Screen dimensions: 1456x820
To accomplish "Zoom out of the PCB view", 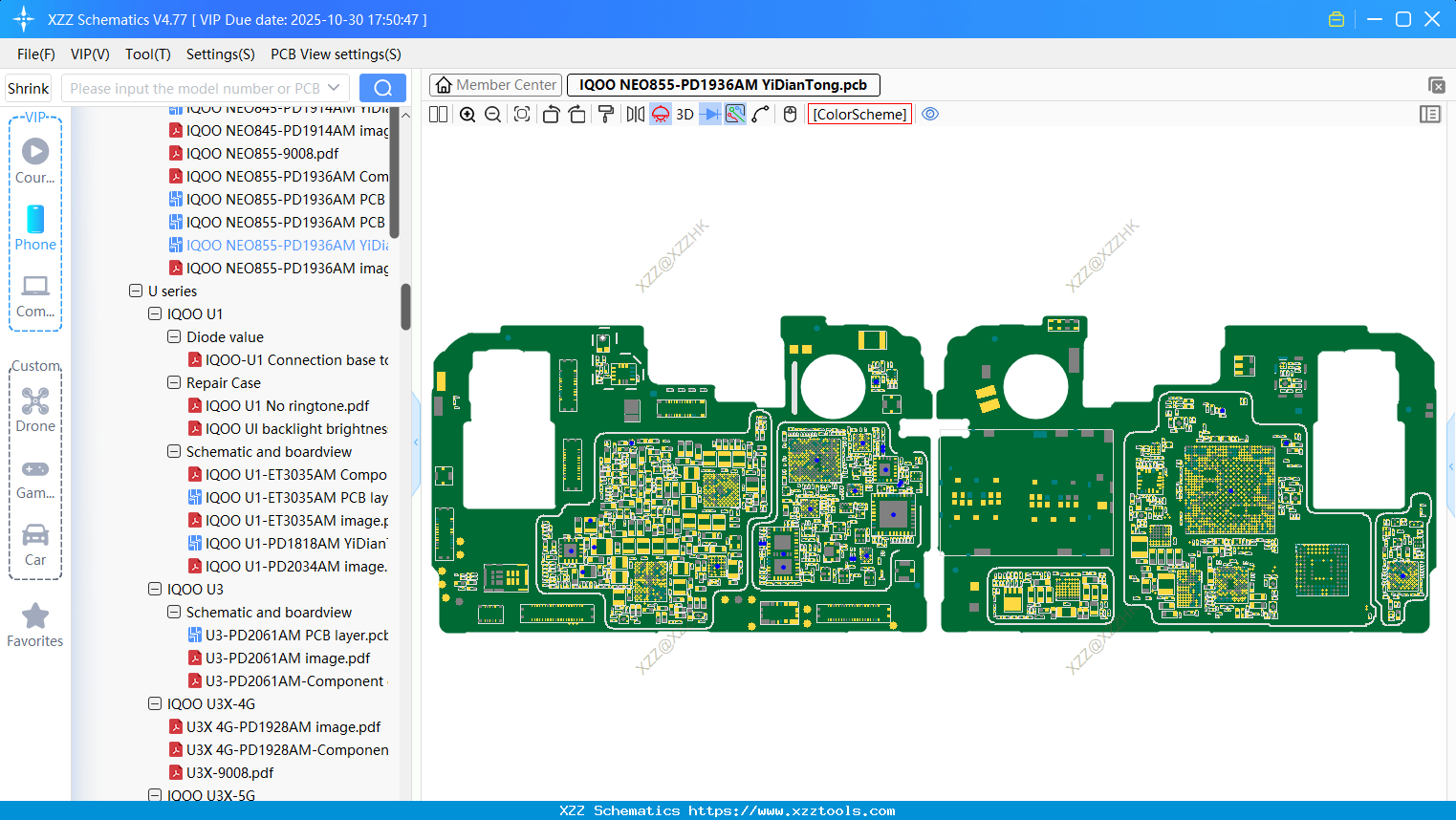I will coord(492,114).
